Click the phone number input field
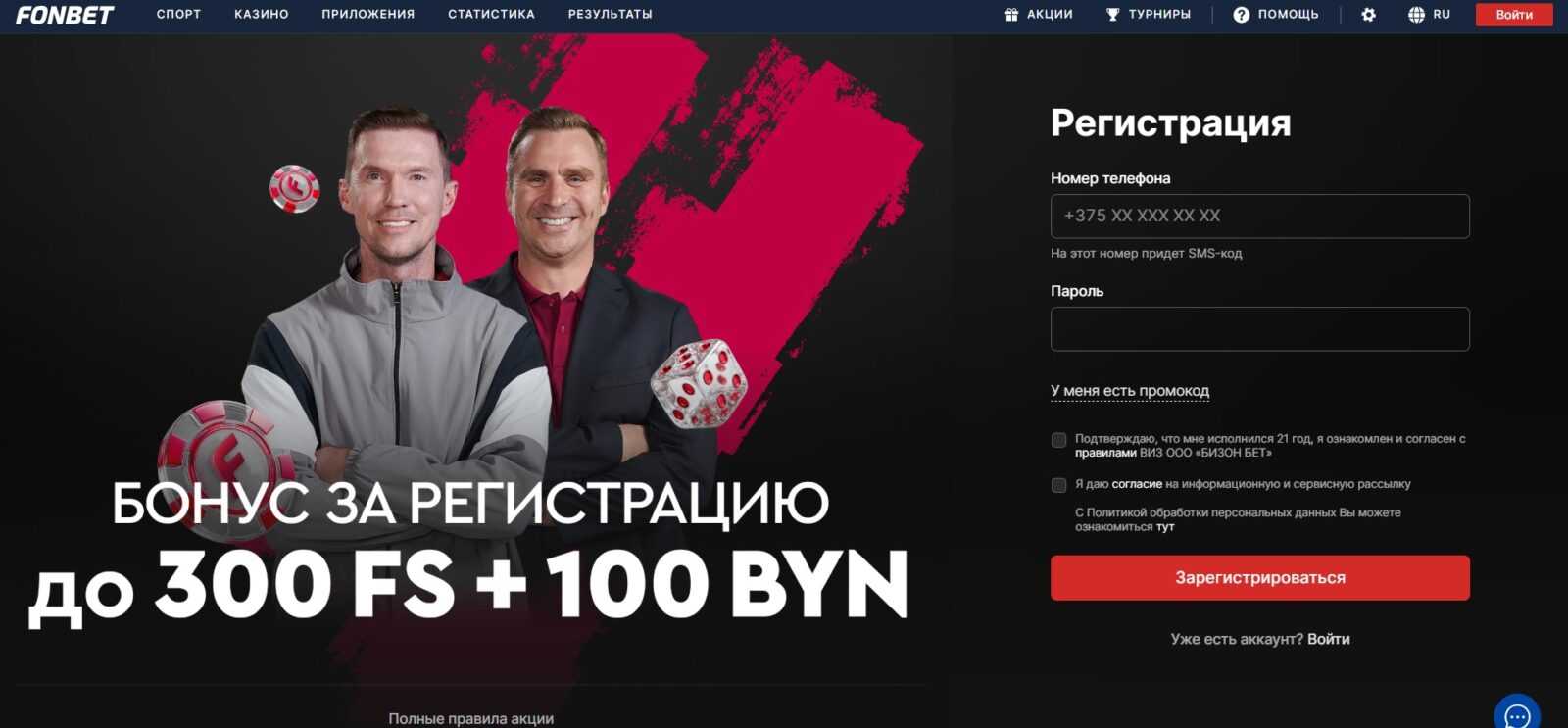The image size is (1568, 728). 1260,217
